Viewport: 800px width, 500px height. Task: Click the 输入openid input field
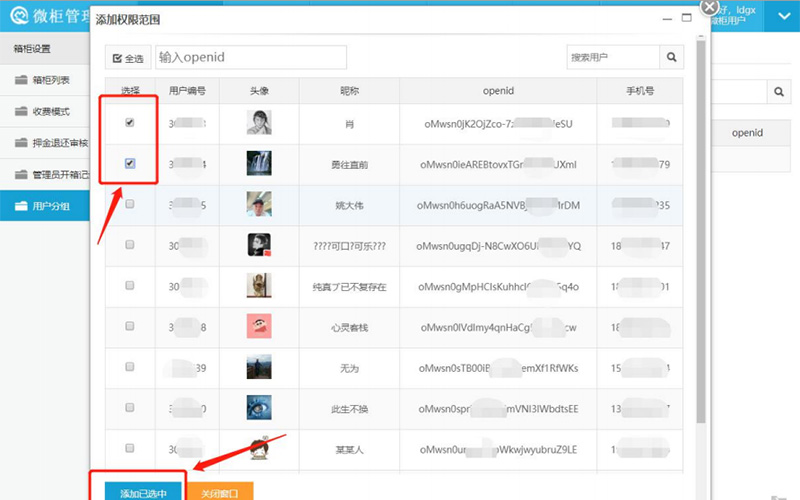250,58
